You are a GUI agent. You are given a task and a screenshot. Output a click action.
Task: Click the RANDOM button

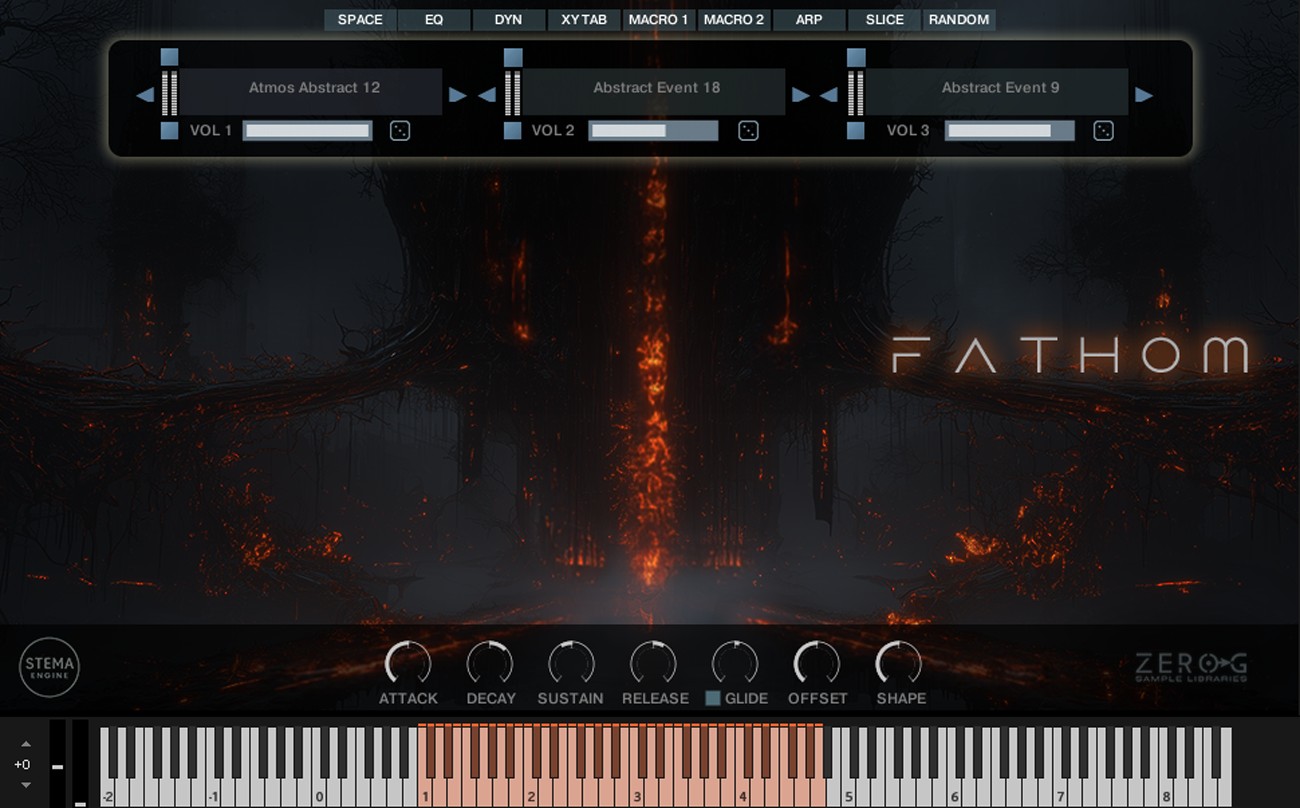[958, 19]
